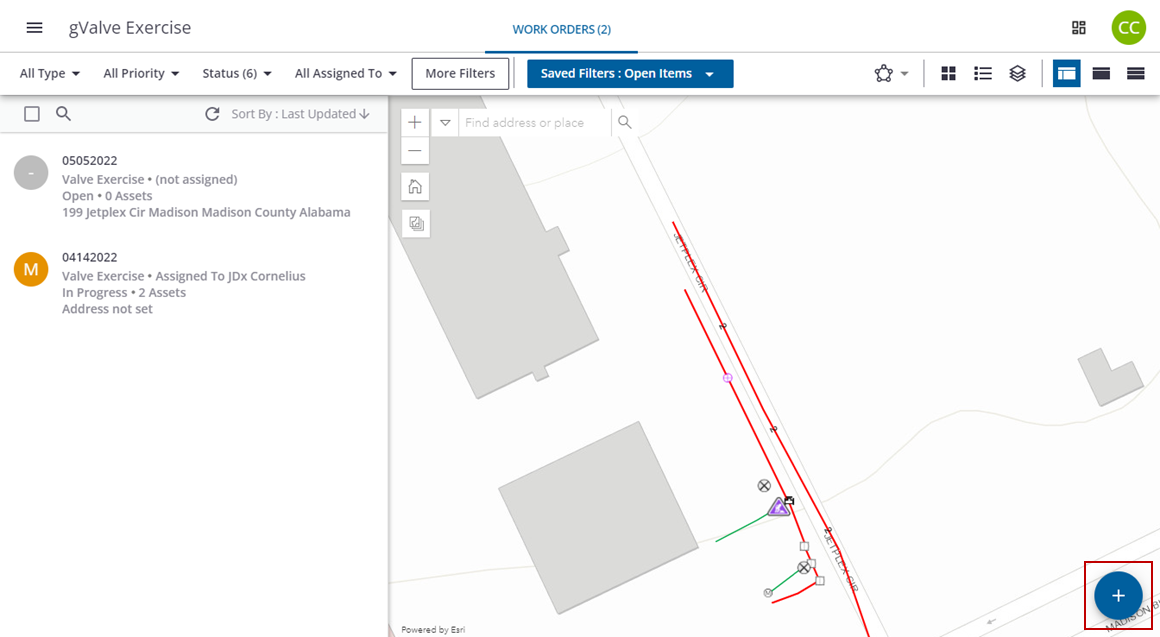Open the map layers panel

tap(1017, 73)
